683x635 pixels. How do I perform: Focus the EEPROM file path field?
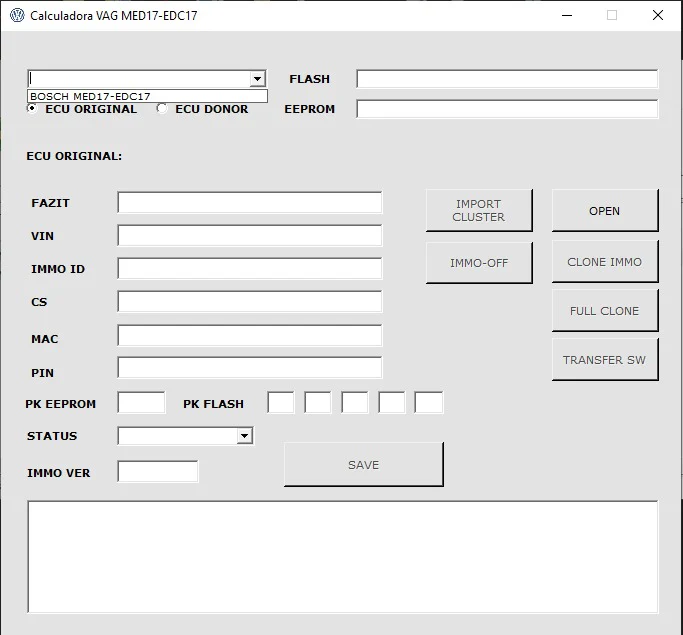(507, 109)
